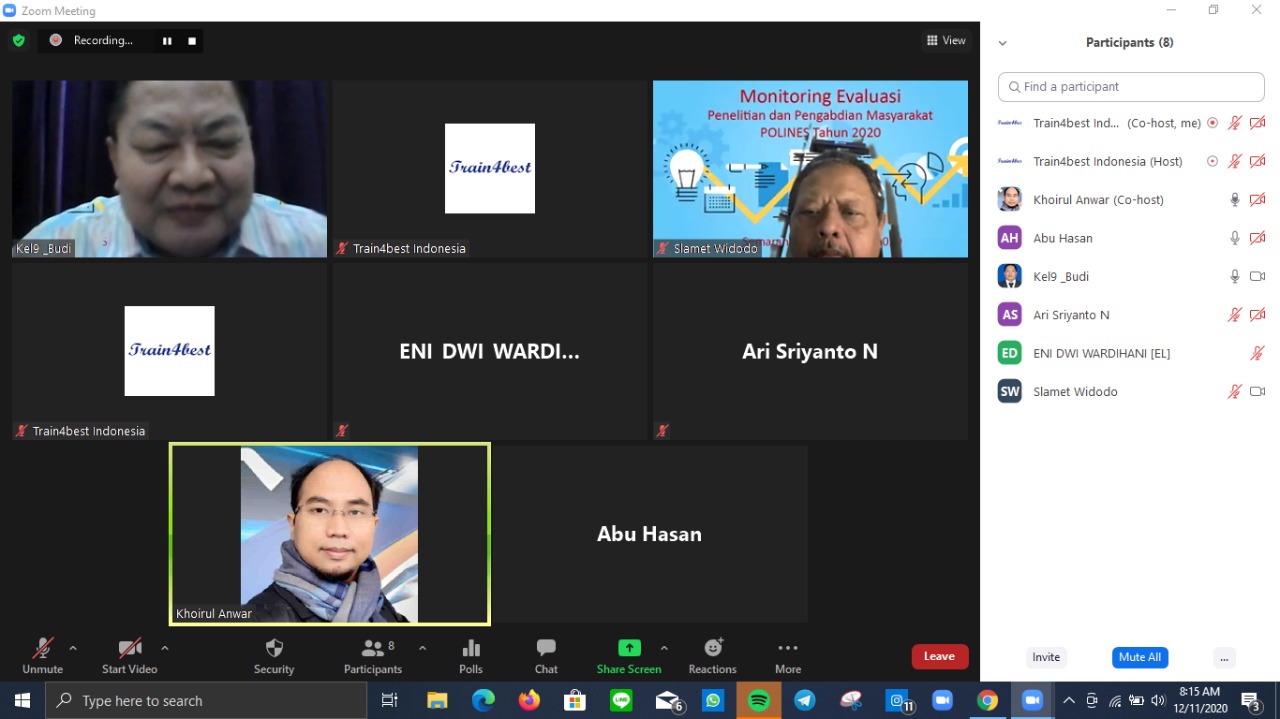The width and height of the screenshot is (1280, 719).
Task: Collapse the Participants panel chevron
Action: [1003, 43]
